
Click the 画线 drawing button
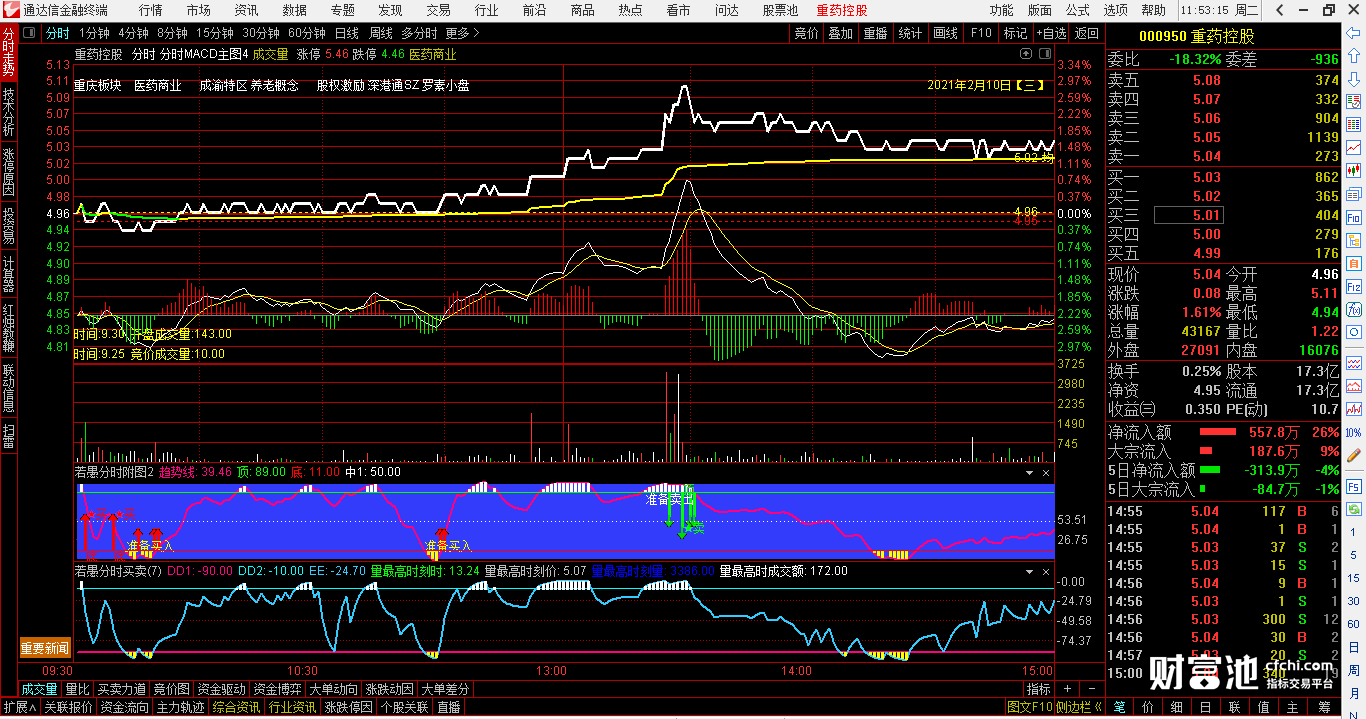(x=946, y=33)
